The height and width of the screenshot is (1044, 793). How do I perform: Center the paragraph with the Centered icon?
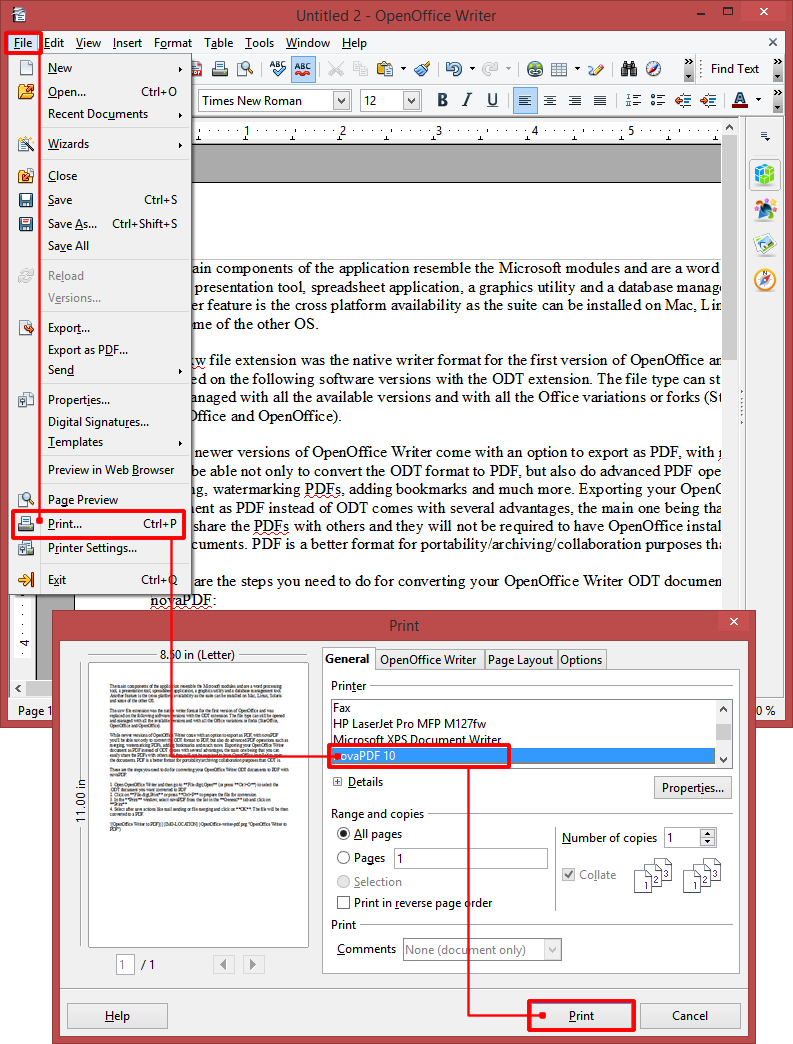click(x=550, y=101)
